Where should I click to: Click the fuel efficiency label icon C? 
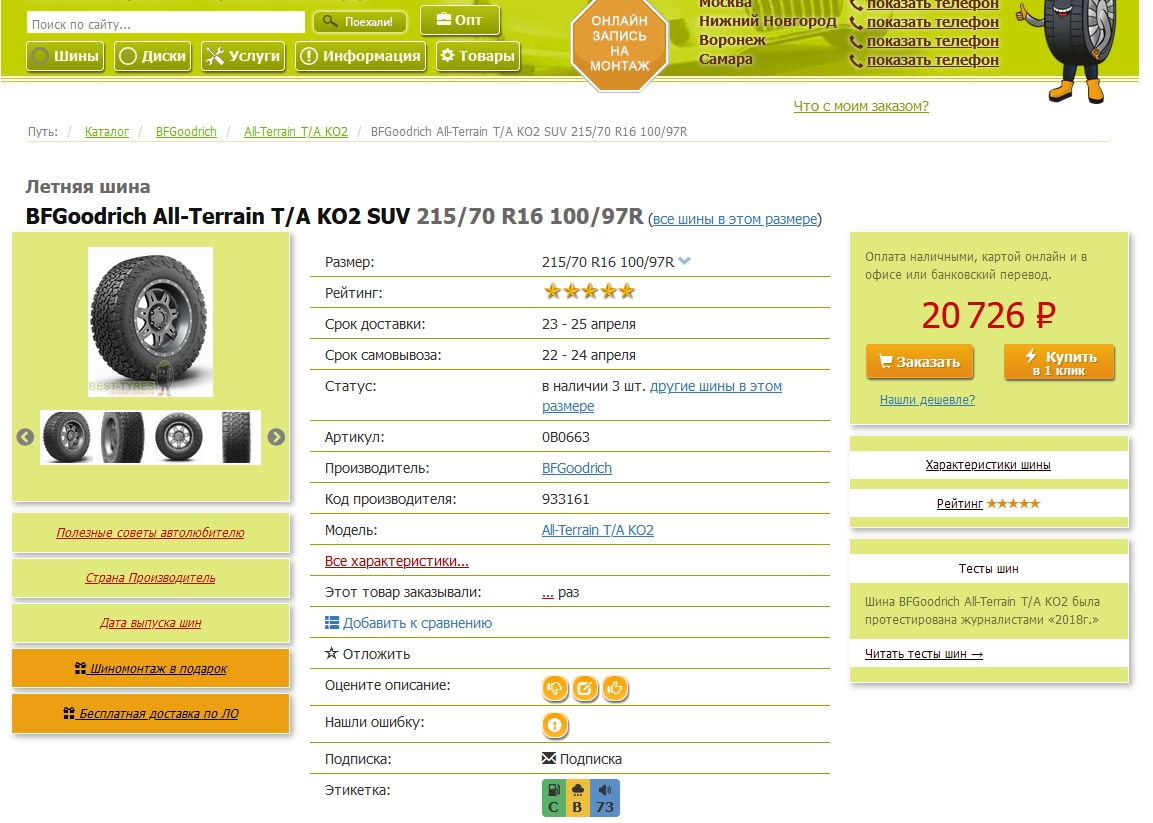tap(553, 799)
